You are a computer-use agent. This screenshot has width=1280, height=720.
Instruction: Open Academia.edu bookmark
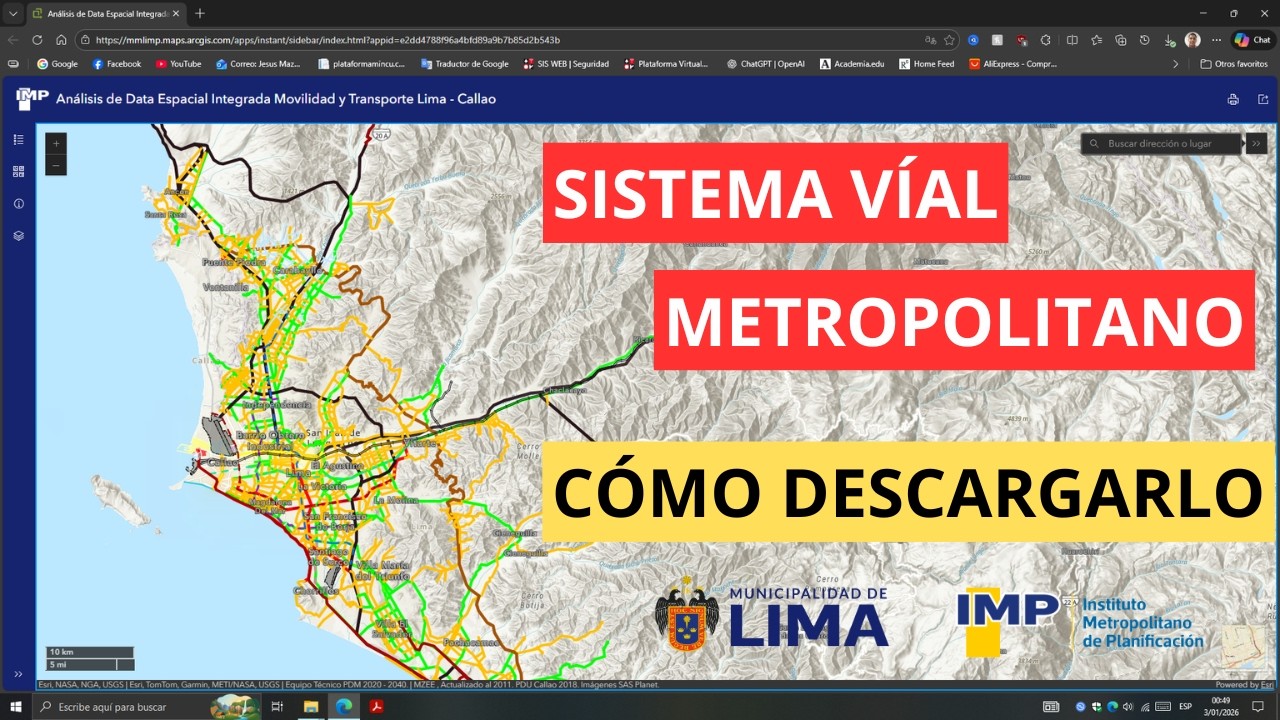pyautogui.click(x=852, y=64)
